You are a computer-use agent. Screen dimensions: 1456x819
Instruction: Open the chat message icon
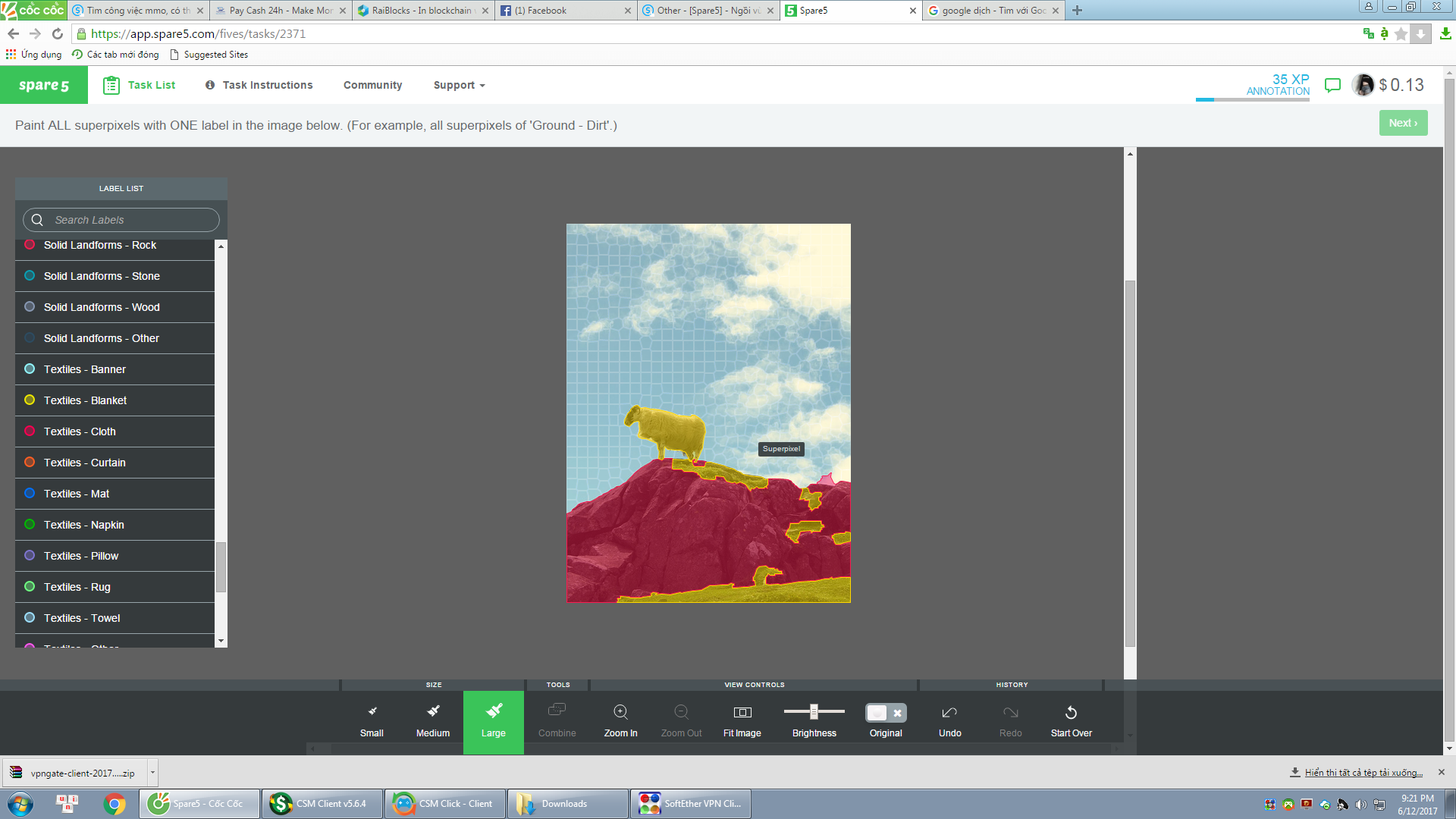point(1332,85)
